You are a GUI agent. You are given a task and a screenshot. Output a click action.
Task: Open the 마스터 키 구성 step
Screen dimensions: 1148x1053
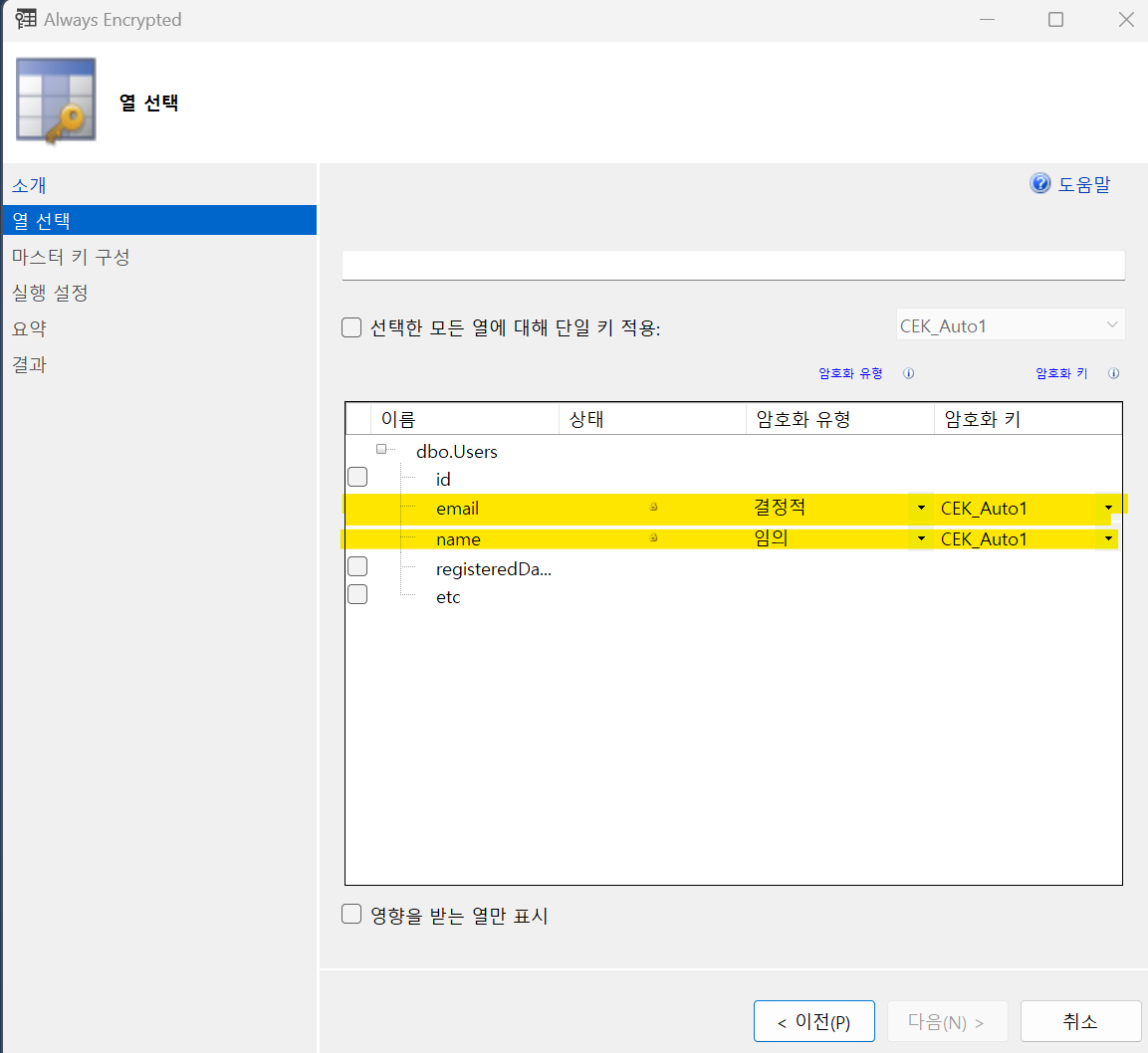pyautogui.click(x=71, y=258)
